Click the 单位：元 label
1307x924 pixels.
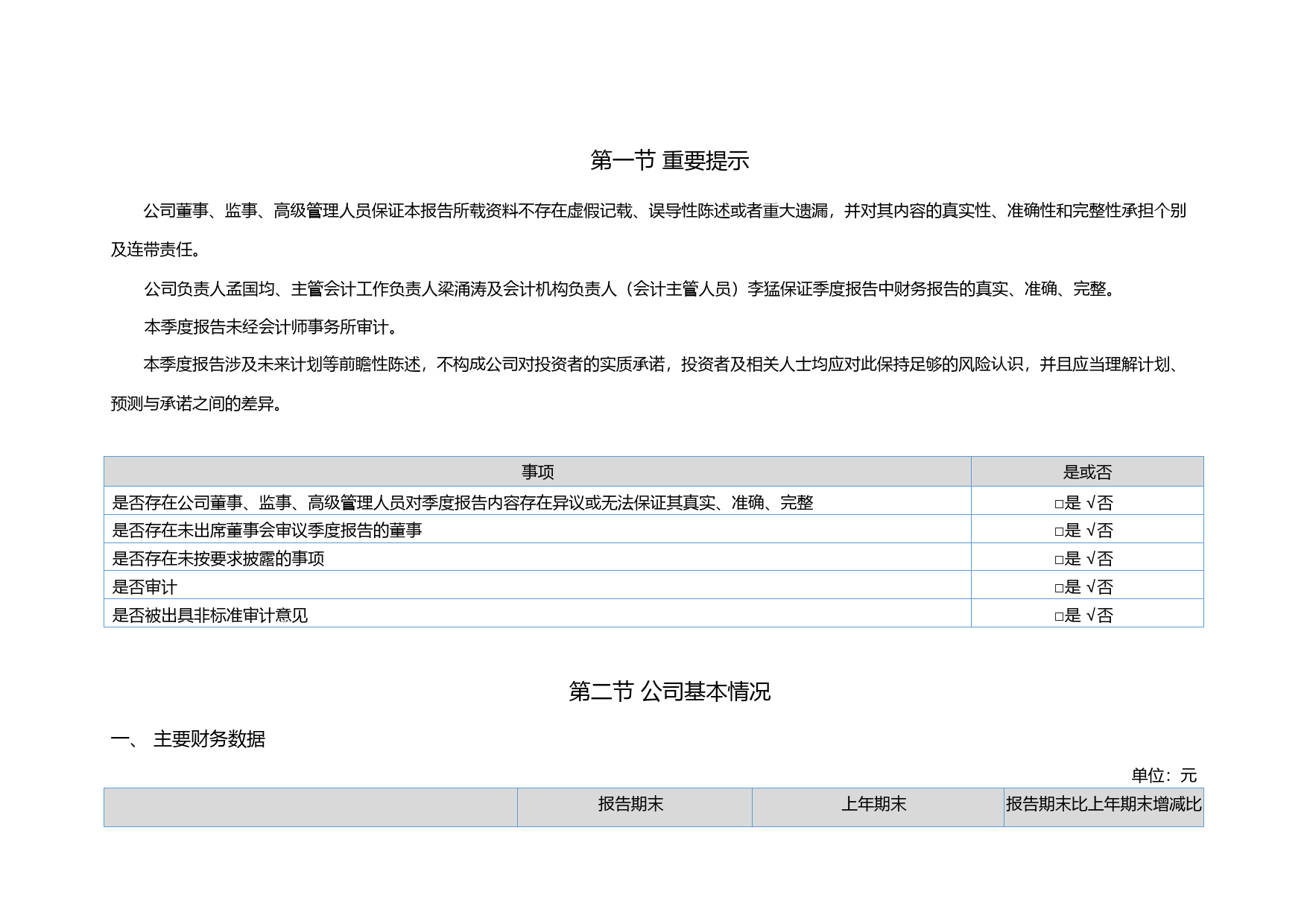pos(1163,775)
